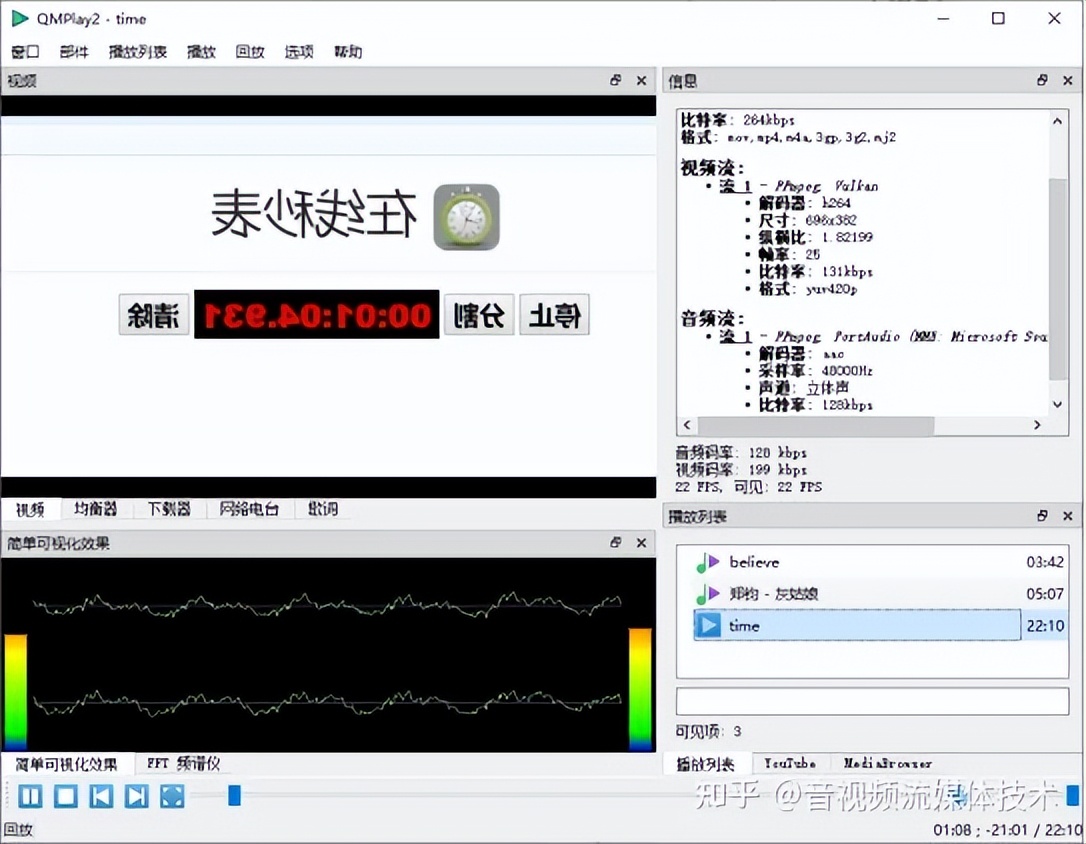Click the stop playback icon
This screenshot has height=844, width=1086.
(65, 796)
